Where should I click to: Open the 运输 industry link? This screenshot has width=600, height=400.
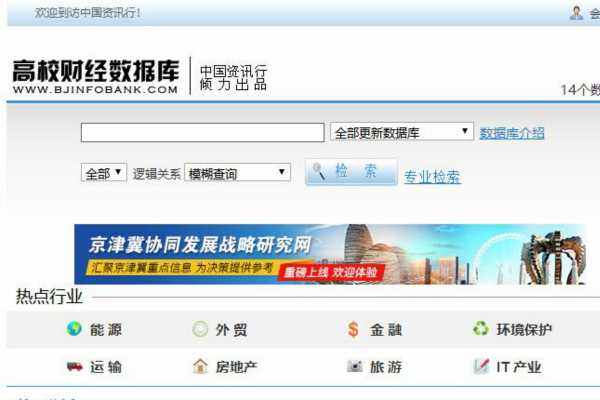106,367
